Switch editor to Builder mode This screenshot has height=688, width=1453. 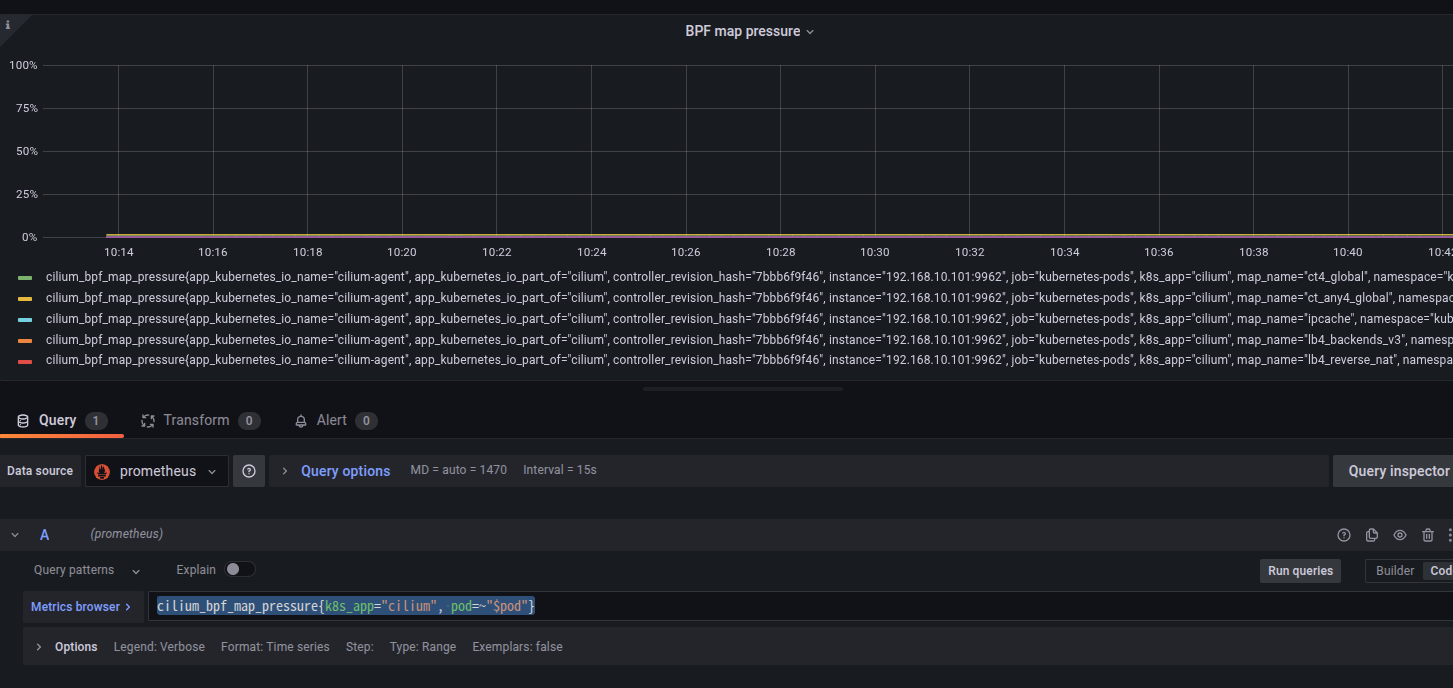(1395, 571)
